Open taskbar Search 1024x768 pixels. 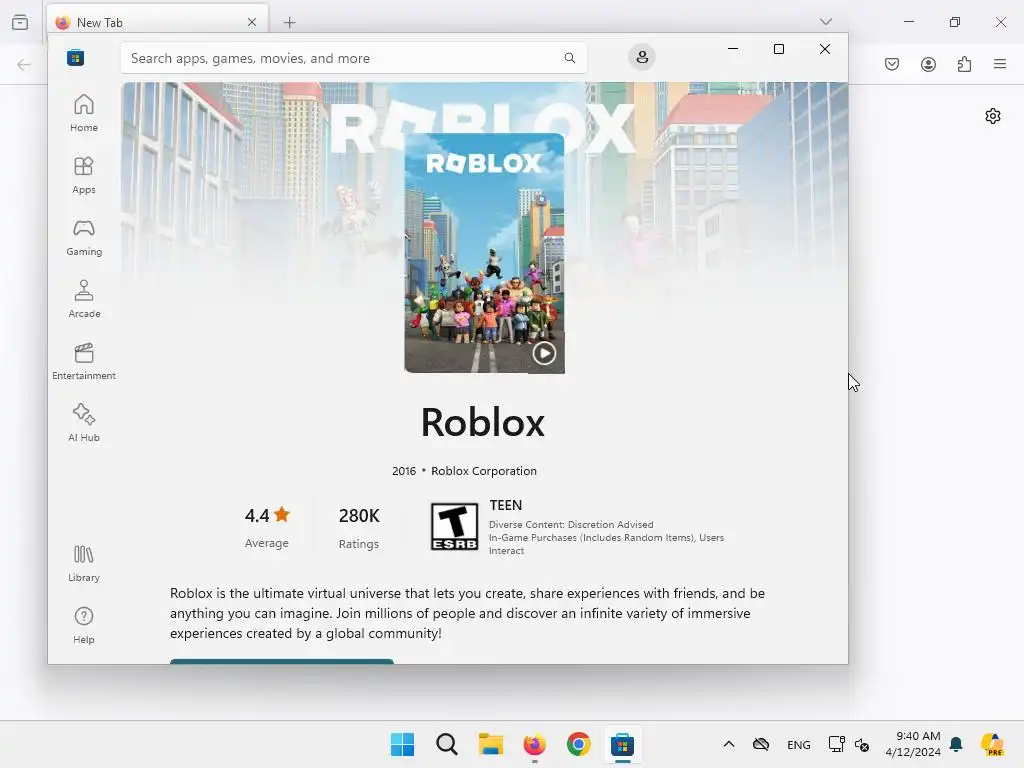tap(447, 744)
